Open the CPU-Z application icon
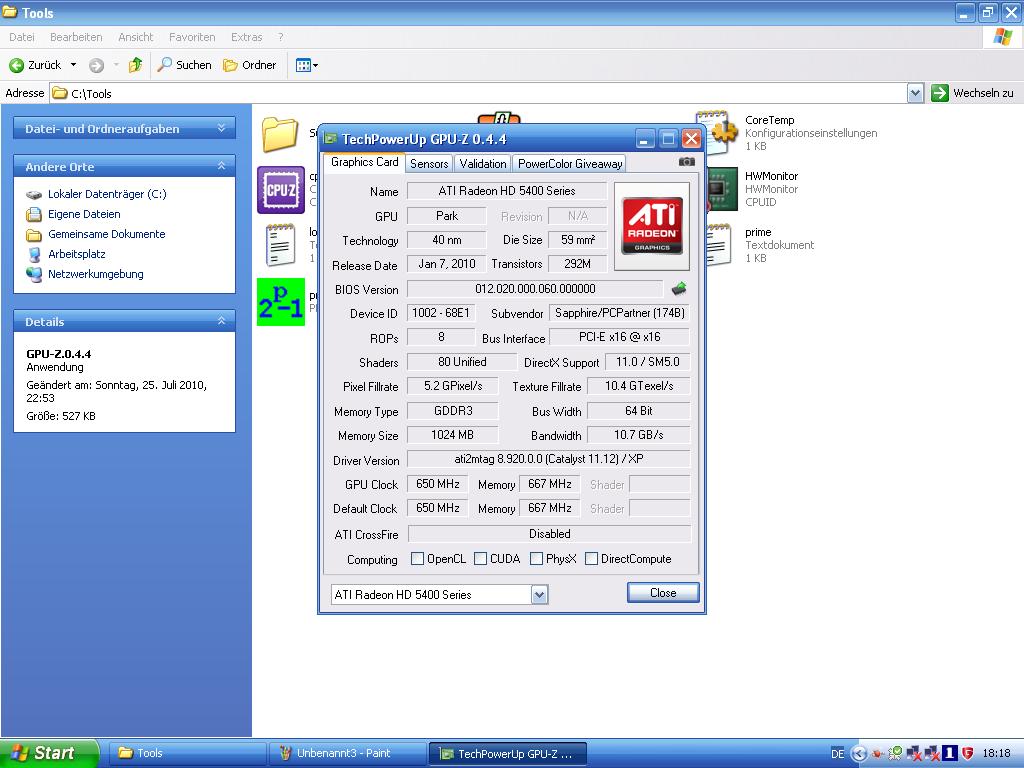The image size is (1024, 768). [x=281, y=190]
